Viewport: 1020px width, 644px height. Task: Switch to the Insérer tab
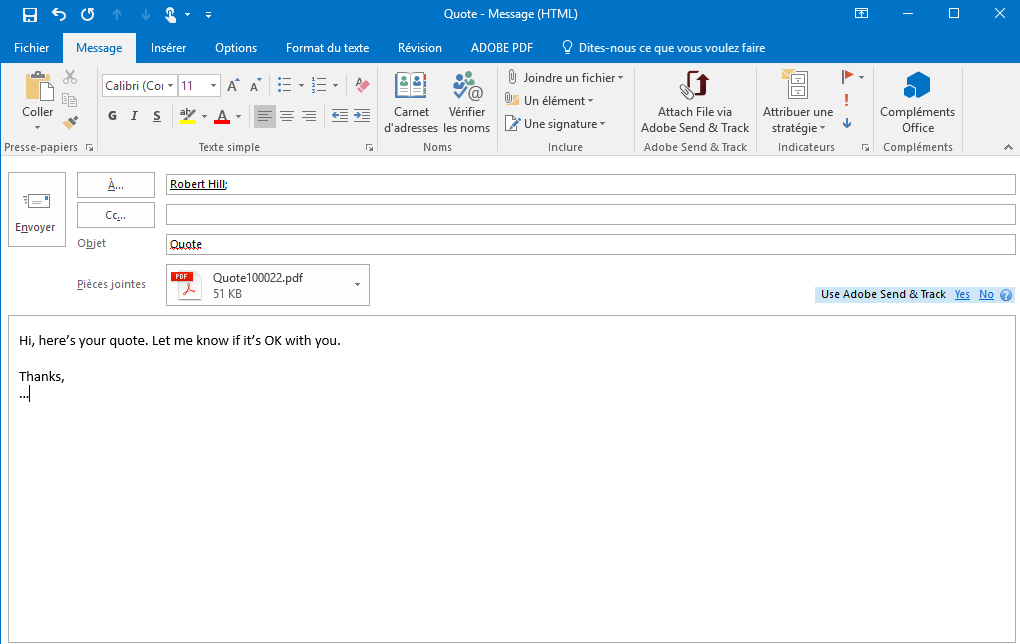(168, 48)
